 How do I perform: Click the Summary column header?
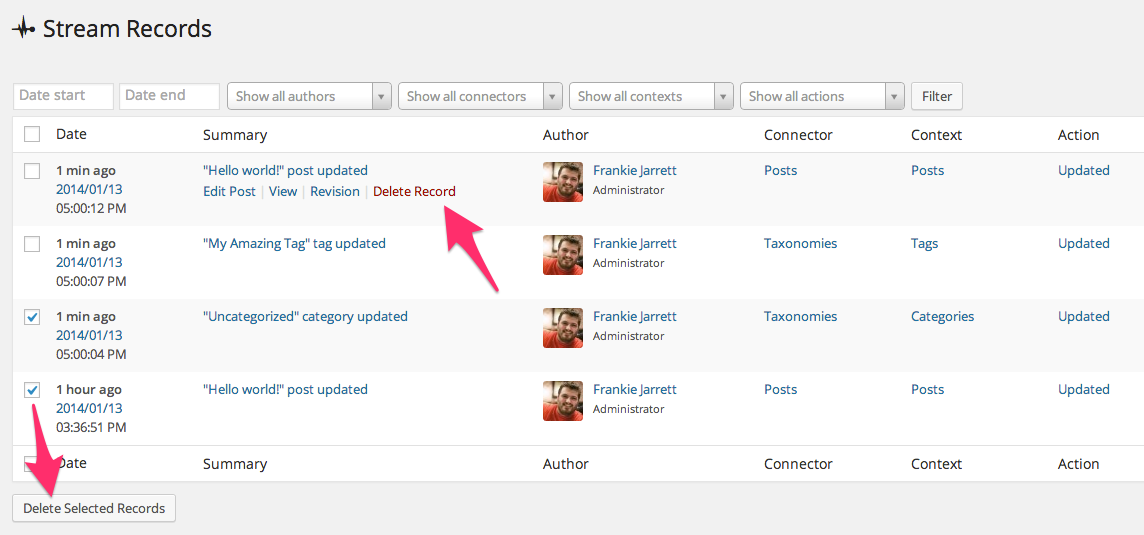pos(235,134)
